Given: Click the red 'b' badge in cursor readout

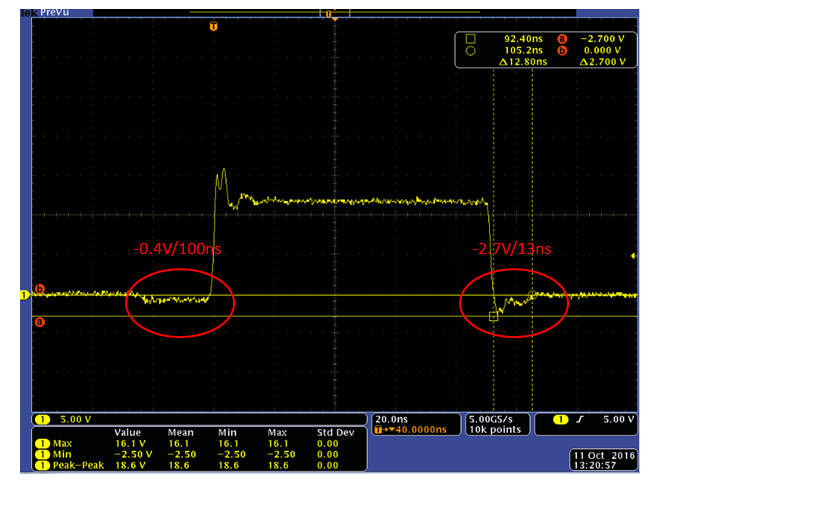Looking at the screenshot, I should click(562, 51).
